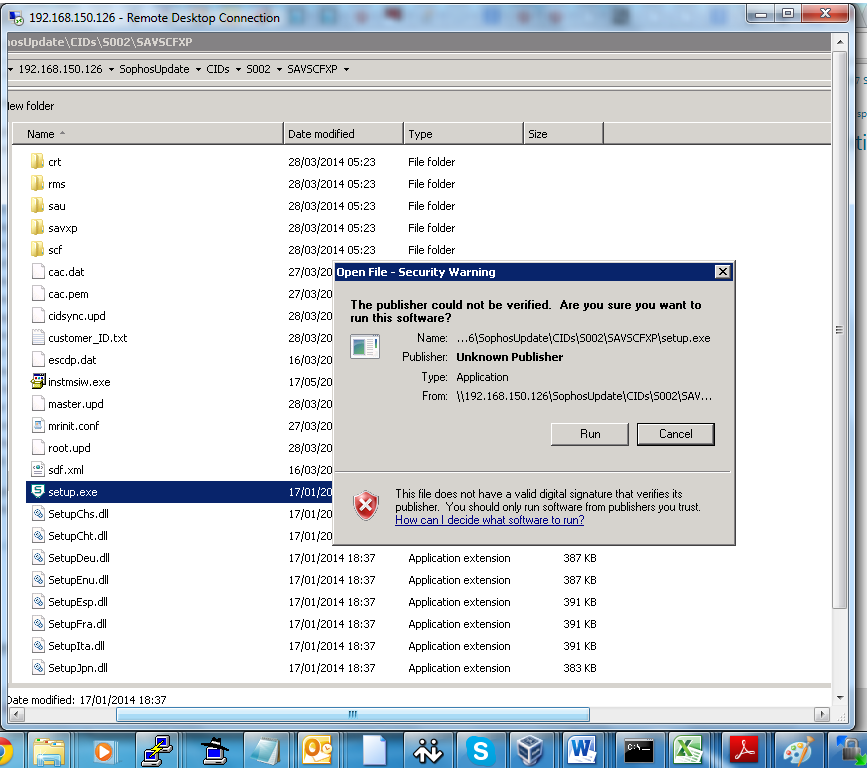
Task: Select the escdp.dat file
Action: (72, 360)
